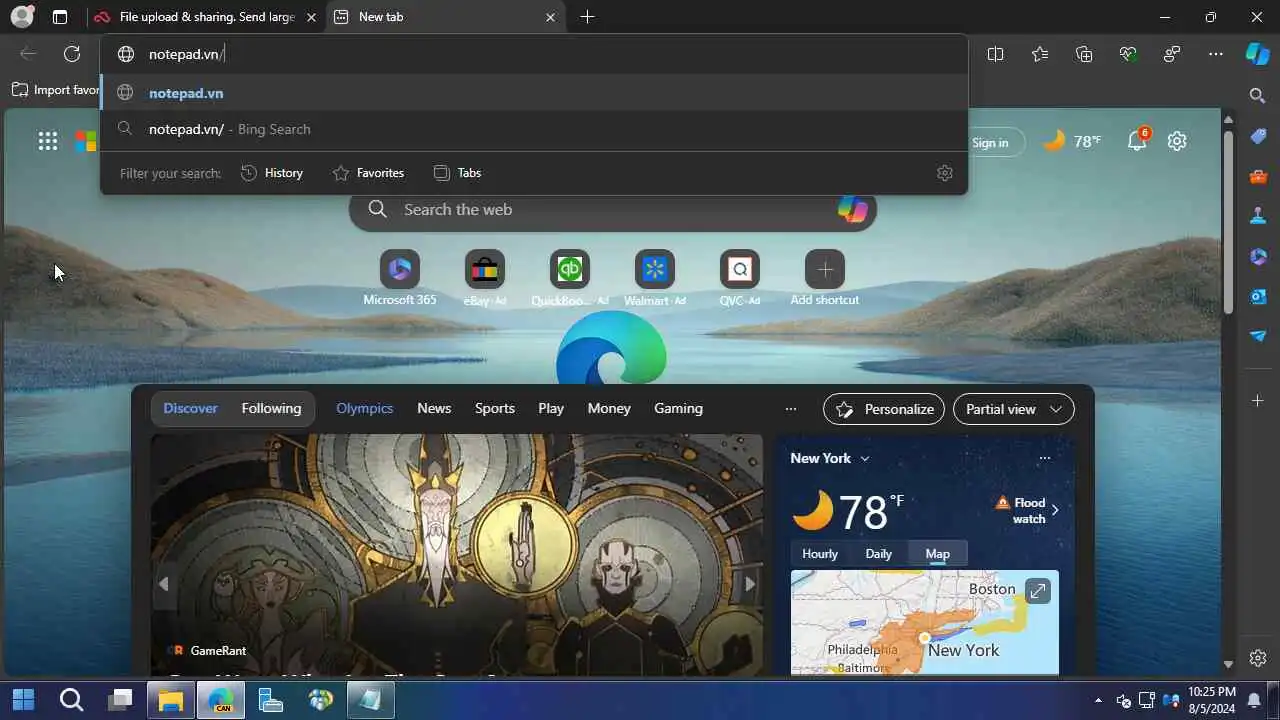Open the app launcher grid icon
The image size is (1280, 720).
pyautogui.click(x=48, y=141)
